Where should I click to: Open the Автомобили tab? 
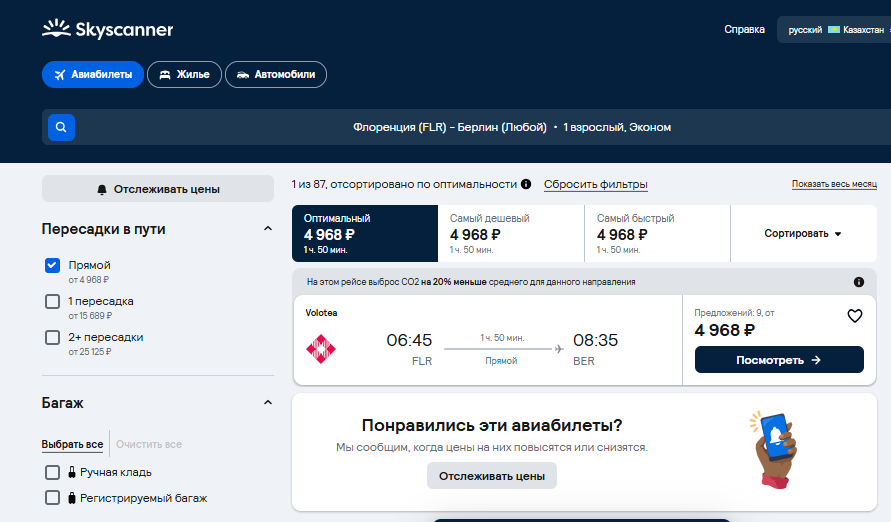pos(276,74)
